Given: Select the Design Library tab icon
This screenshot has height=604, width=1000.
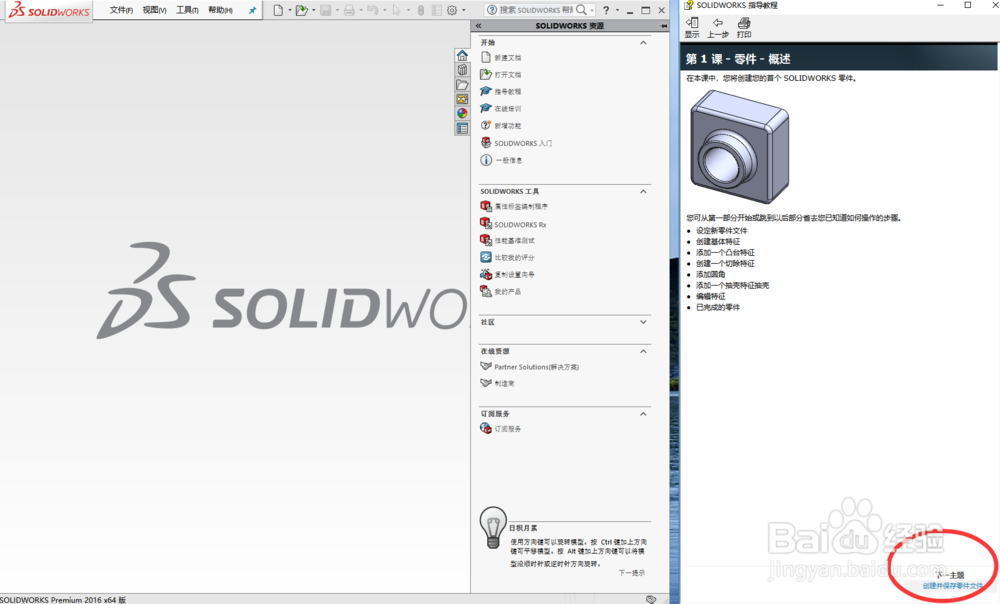Looking at the screenshot, I should (462, 70).
